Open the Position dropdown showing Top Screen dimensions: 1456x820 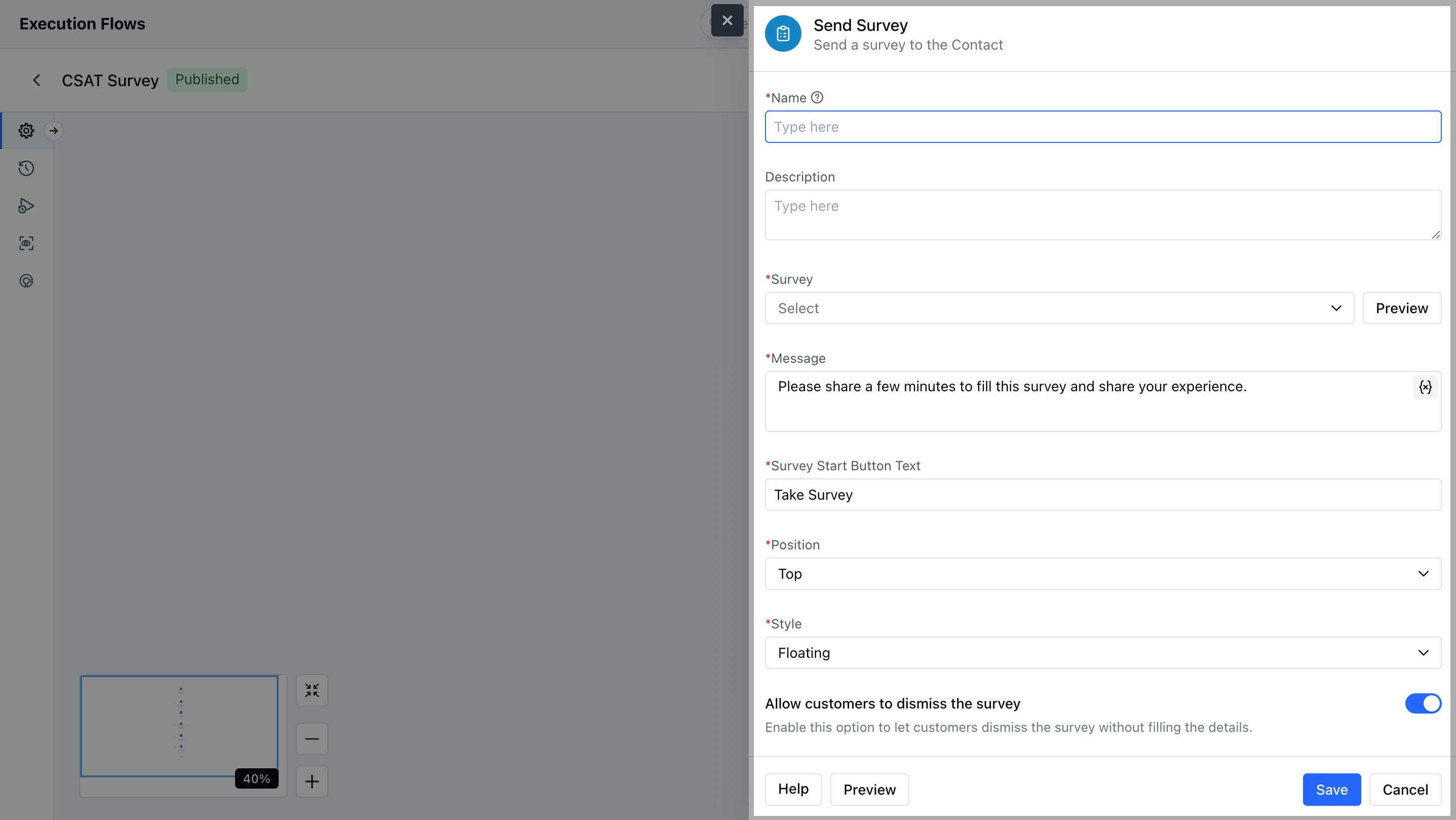click(x=1102, y=574)
